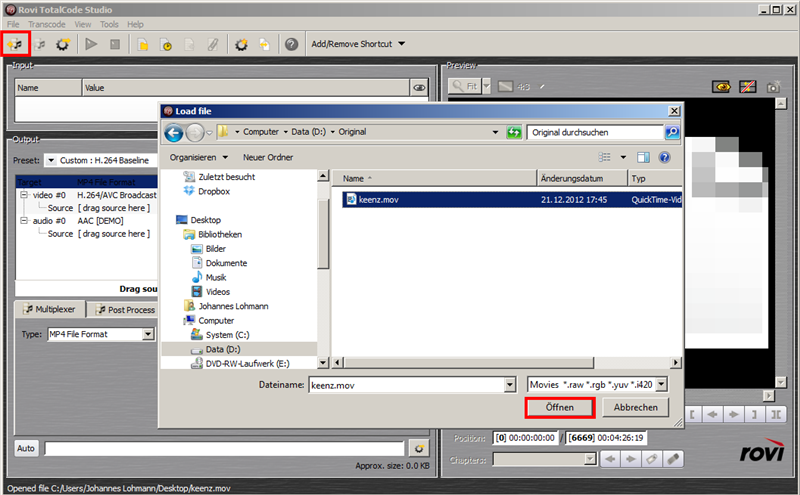Open the Tools menu
Screen dimensions: 800x495
tap(109, 24)
